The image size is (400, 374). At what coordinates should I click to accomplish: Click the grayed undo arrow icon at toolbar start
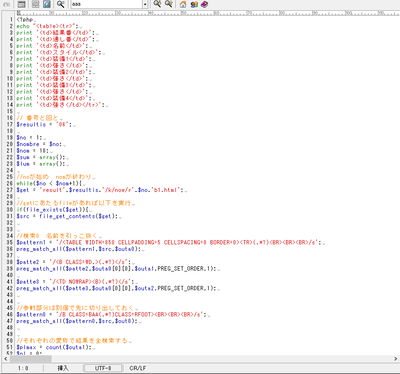6,4
